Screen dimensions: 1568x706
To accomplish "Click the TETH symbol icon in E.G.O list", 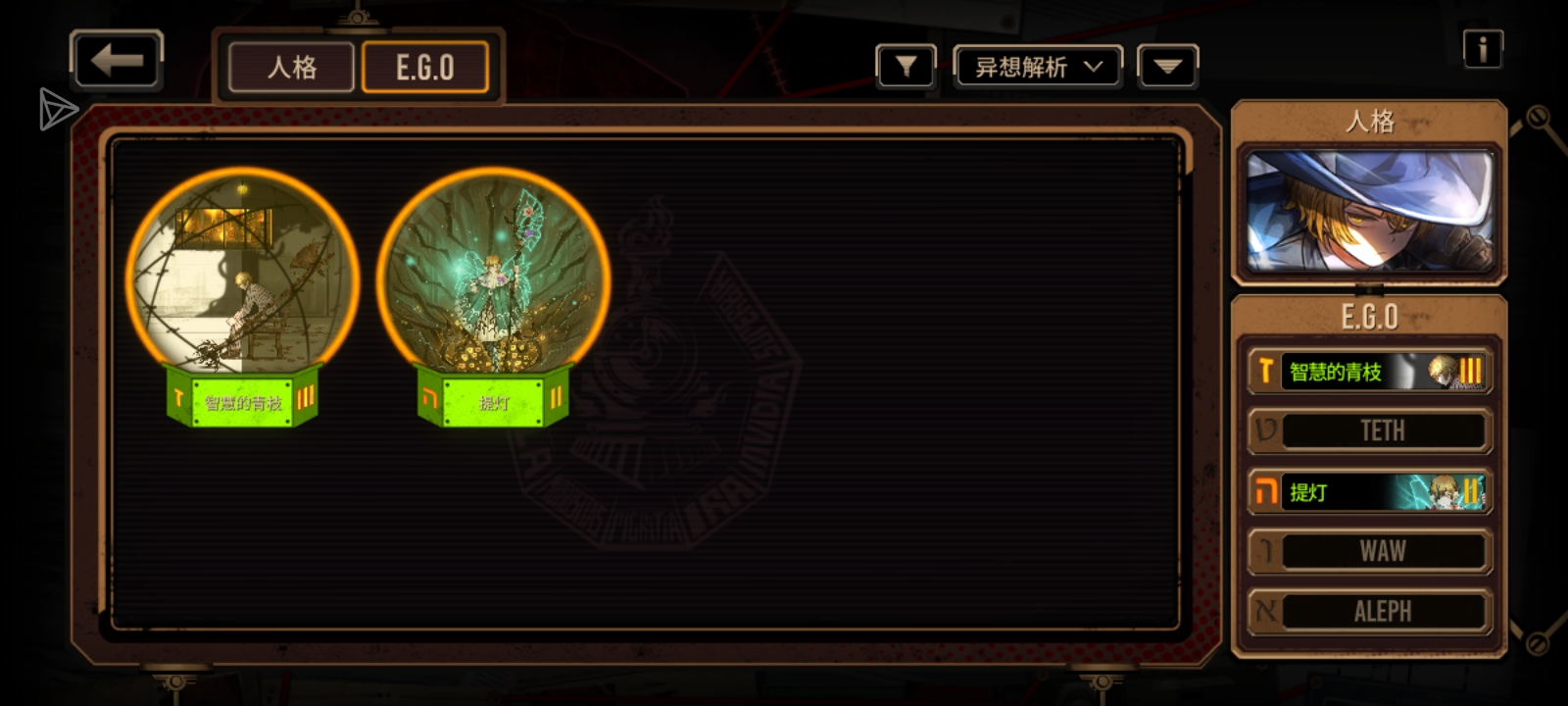I will tap(1266, 430).
